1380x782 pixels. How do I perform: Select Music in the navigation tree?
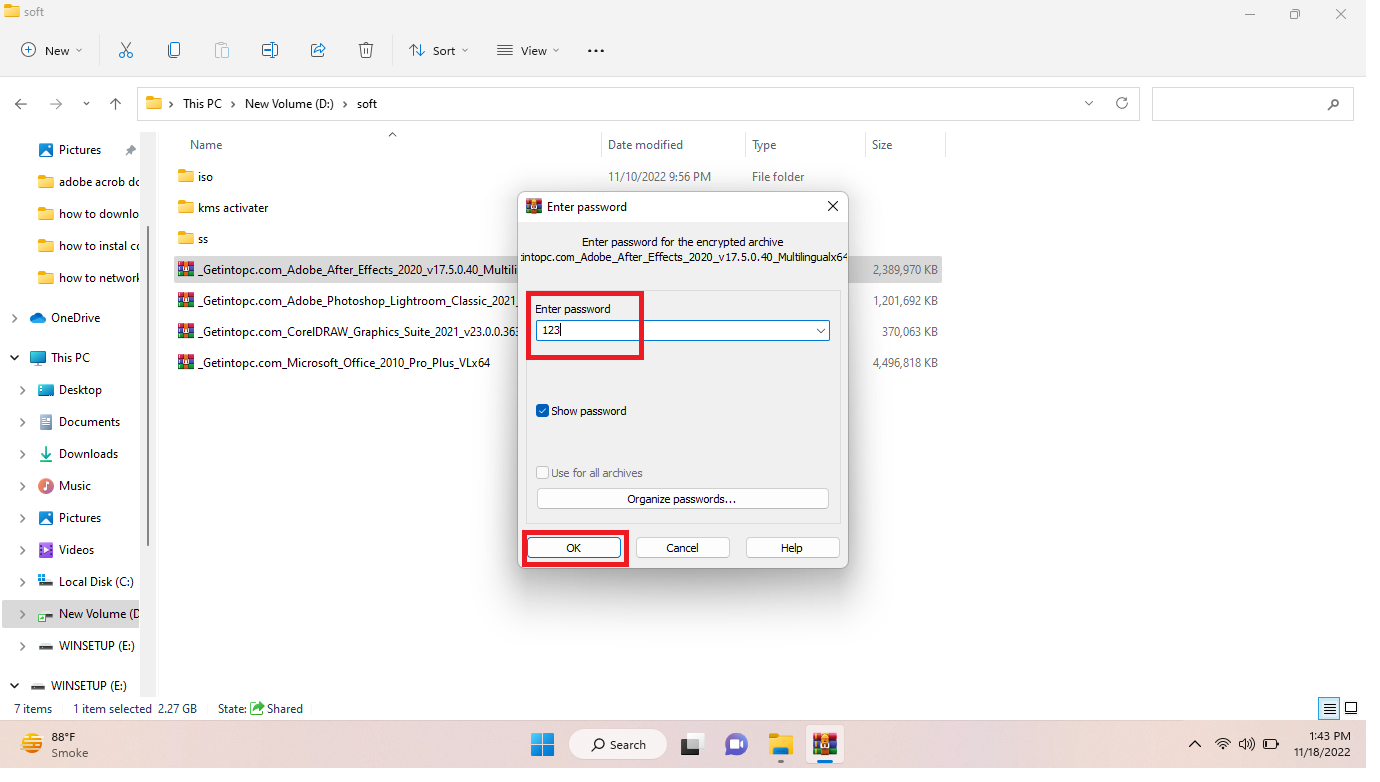tap(75, 486)
